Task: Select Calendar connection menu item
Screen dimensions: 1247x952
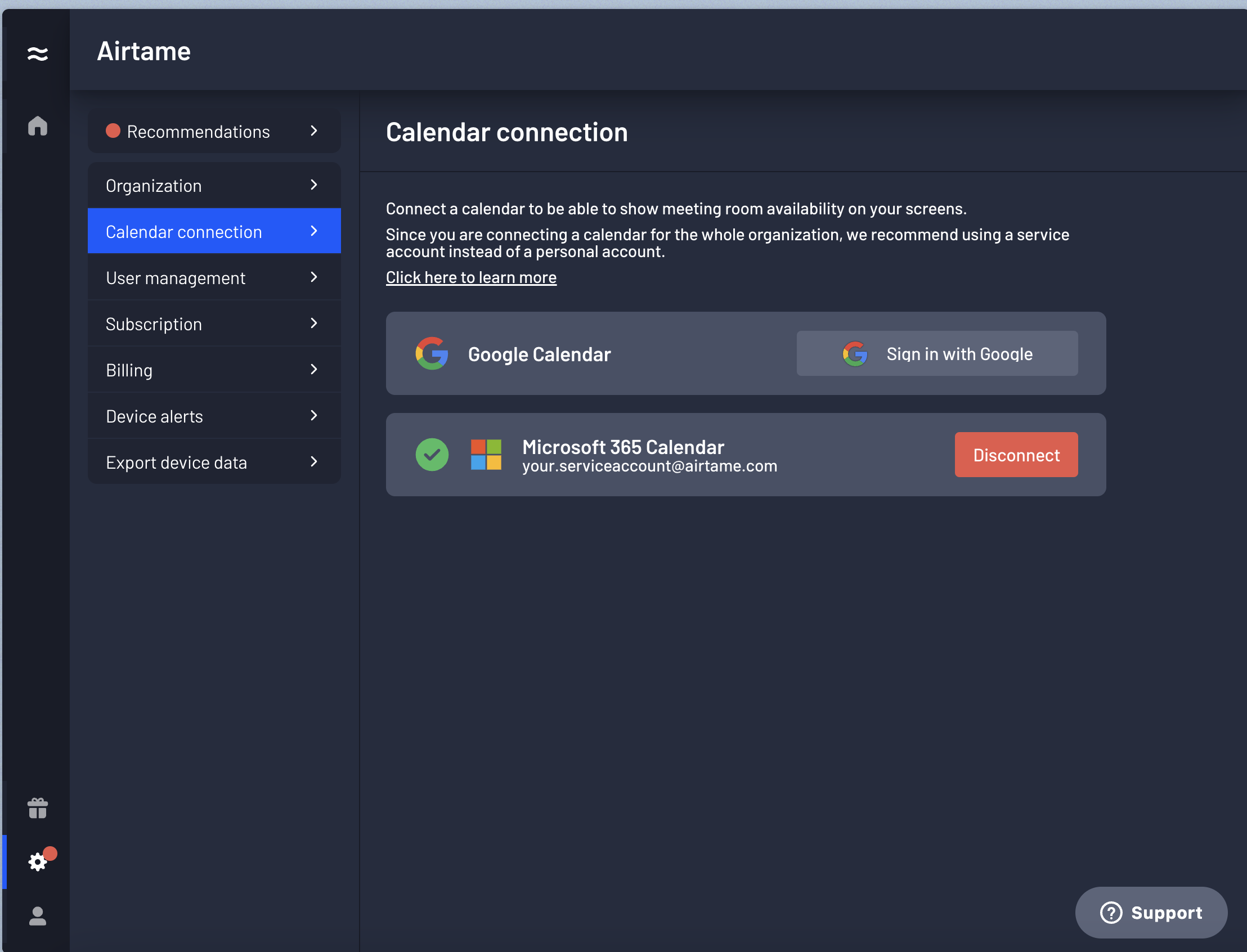Action: tap(214, 231)
